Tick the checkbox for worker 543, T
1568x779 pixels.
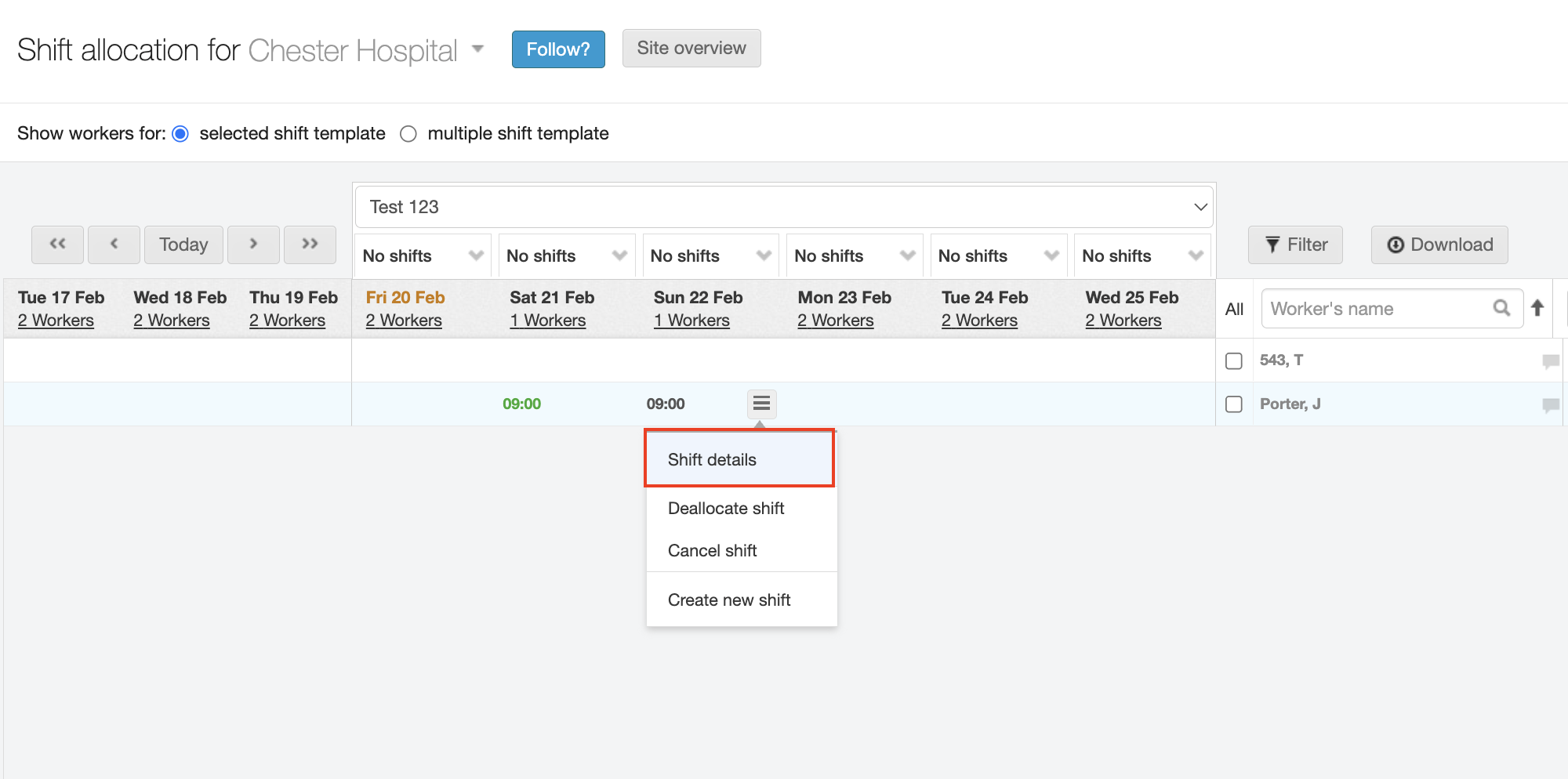1234,361
